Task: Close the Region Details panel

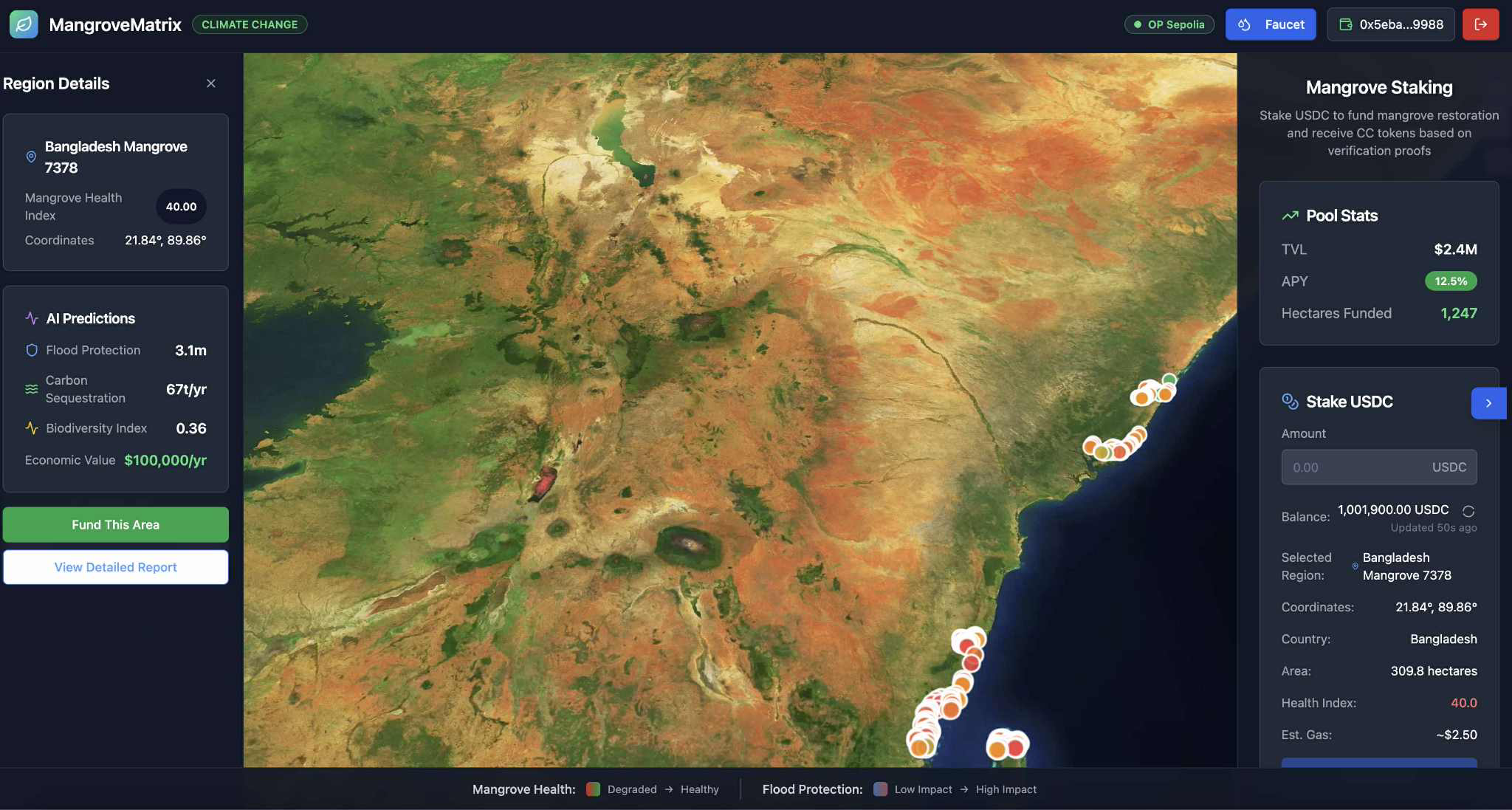Action: 211,83
